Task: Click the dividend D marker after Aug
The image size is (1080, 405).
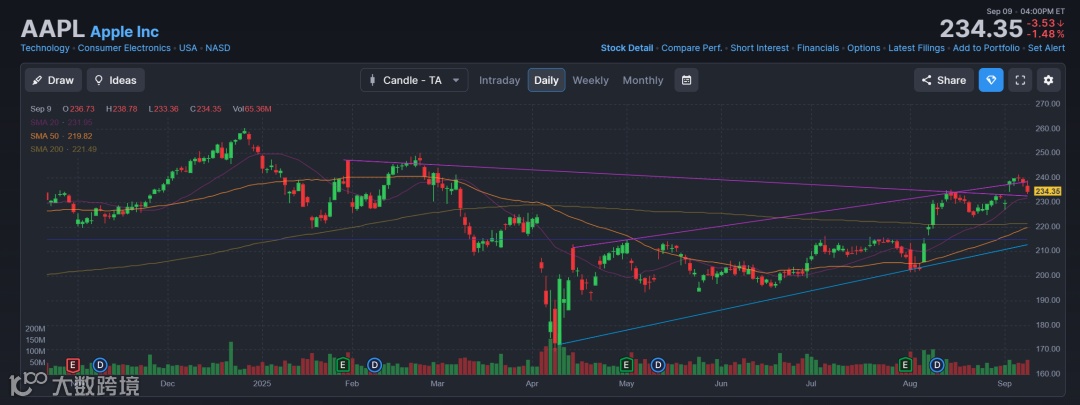Action: tap(937, 364)
